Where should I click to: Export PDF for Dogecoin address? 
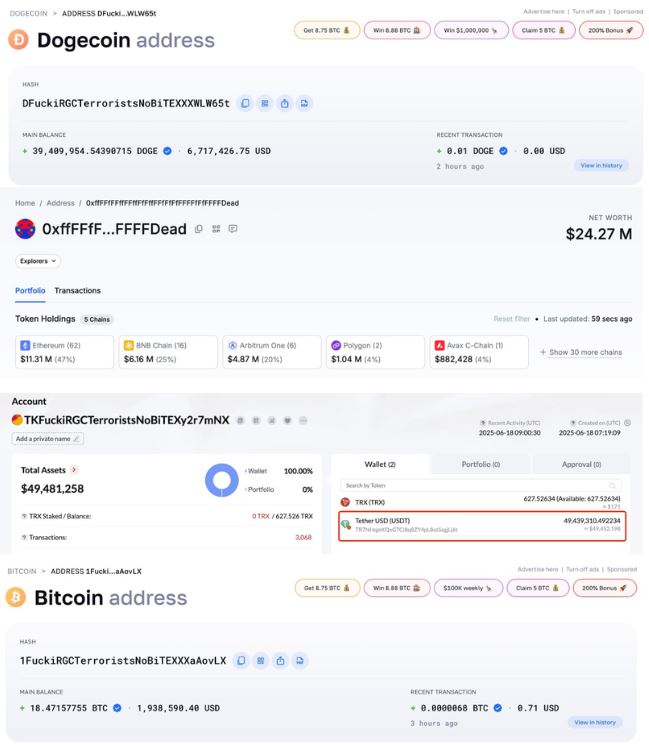click(x=304, y=103)
